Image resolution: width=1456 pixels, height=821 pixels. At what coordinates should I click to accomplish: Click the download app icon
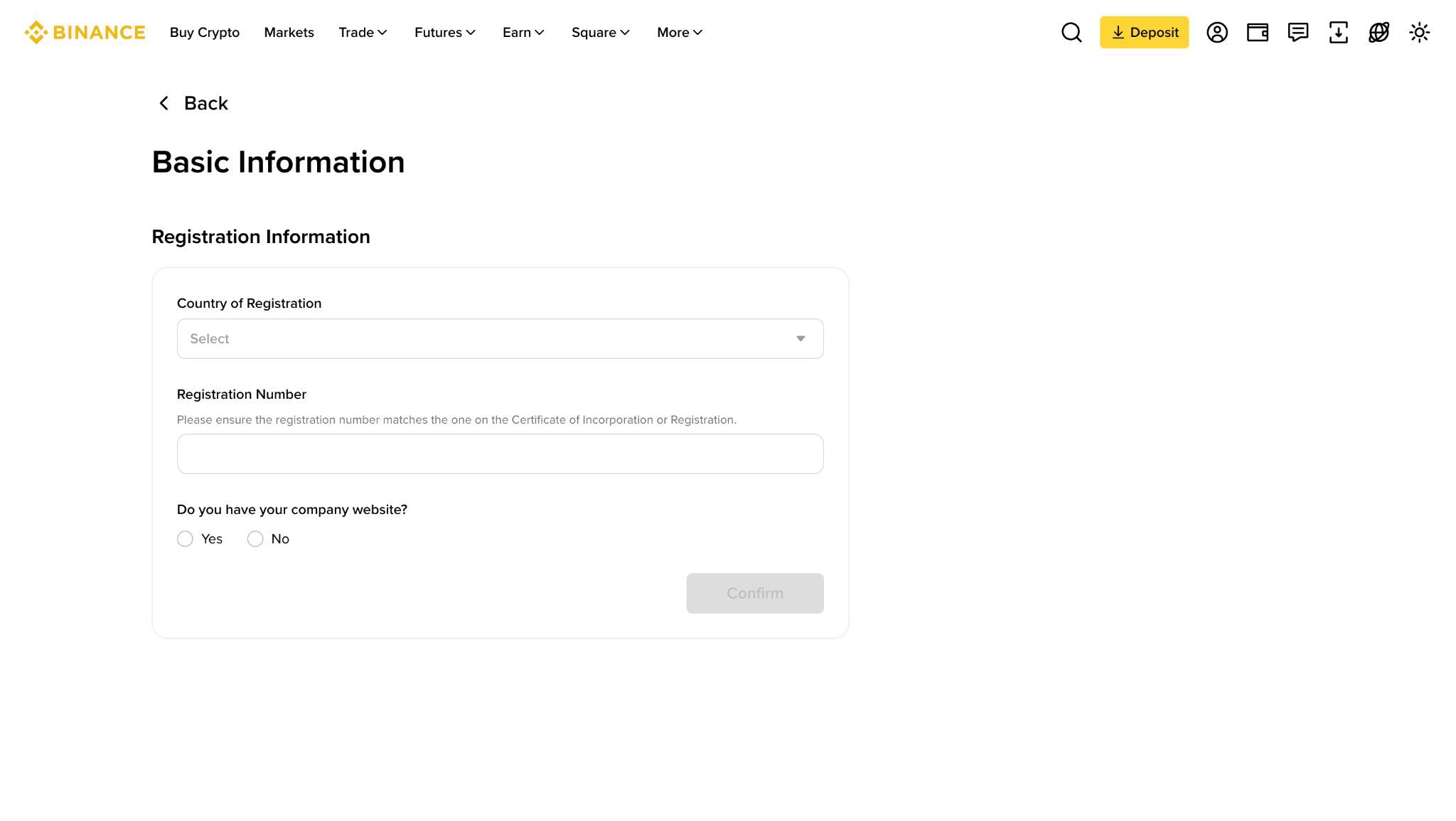(x=1339, y=33)
